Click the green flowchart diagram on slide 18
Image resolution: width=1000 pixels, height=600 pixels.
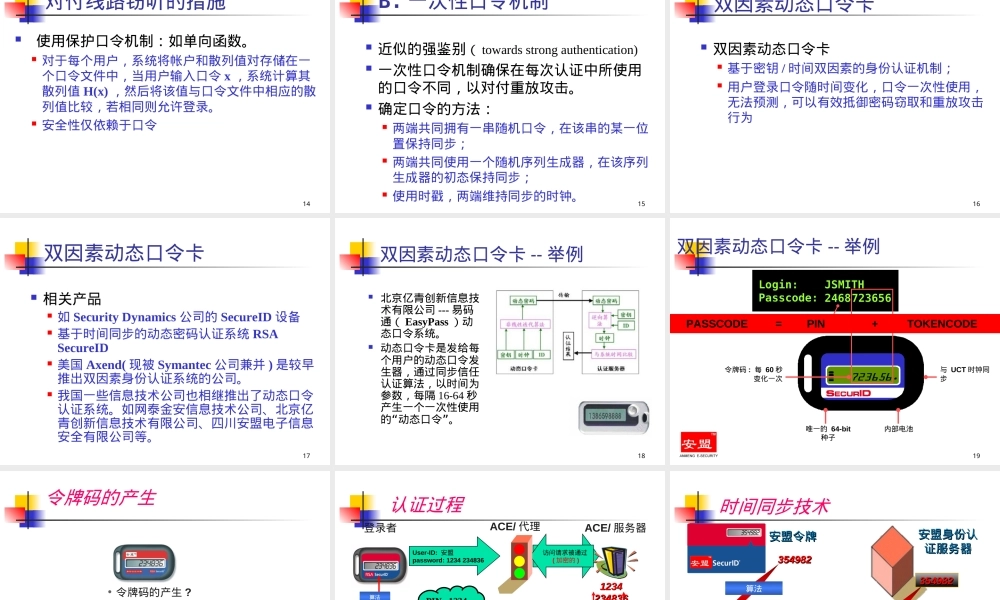pyautogui.click(x=568, y=332)
